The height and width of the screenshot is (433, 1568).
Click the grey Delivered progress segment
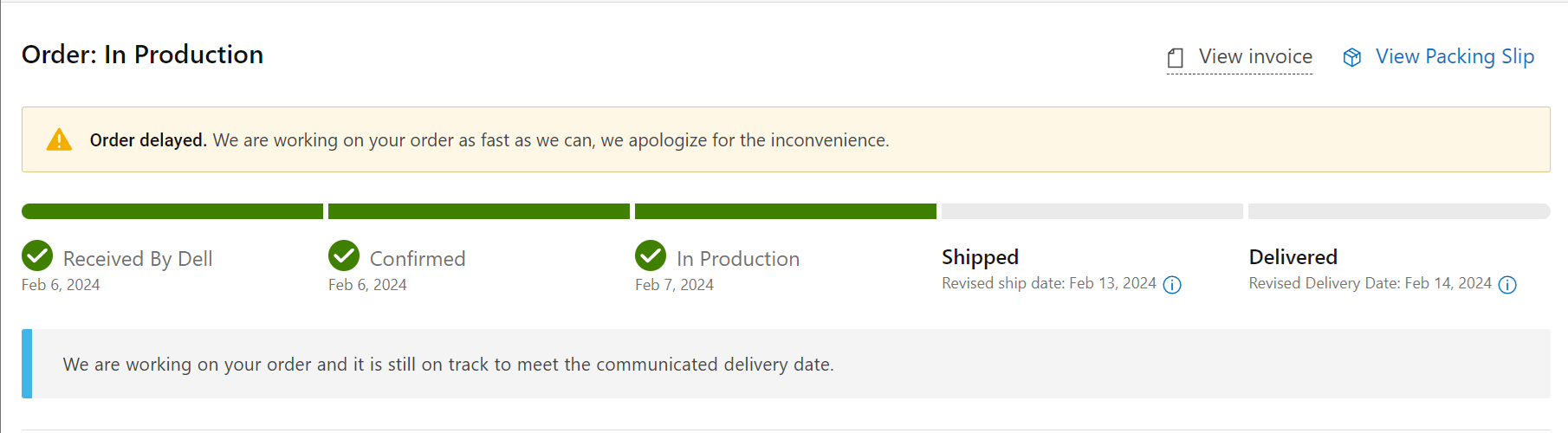(1399, 211)
